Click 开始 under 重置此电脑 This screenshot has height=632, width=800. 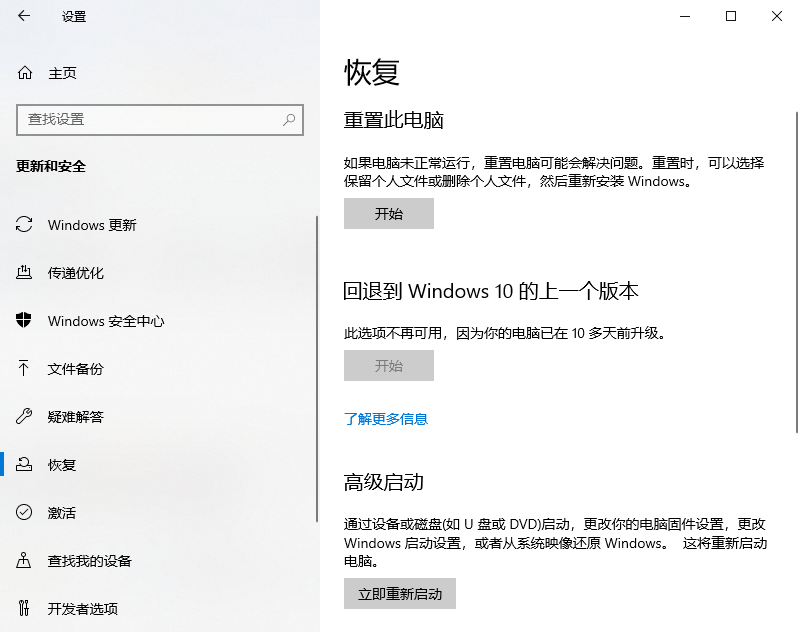(388, 213)
